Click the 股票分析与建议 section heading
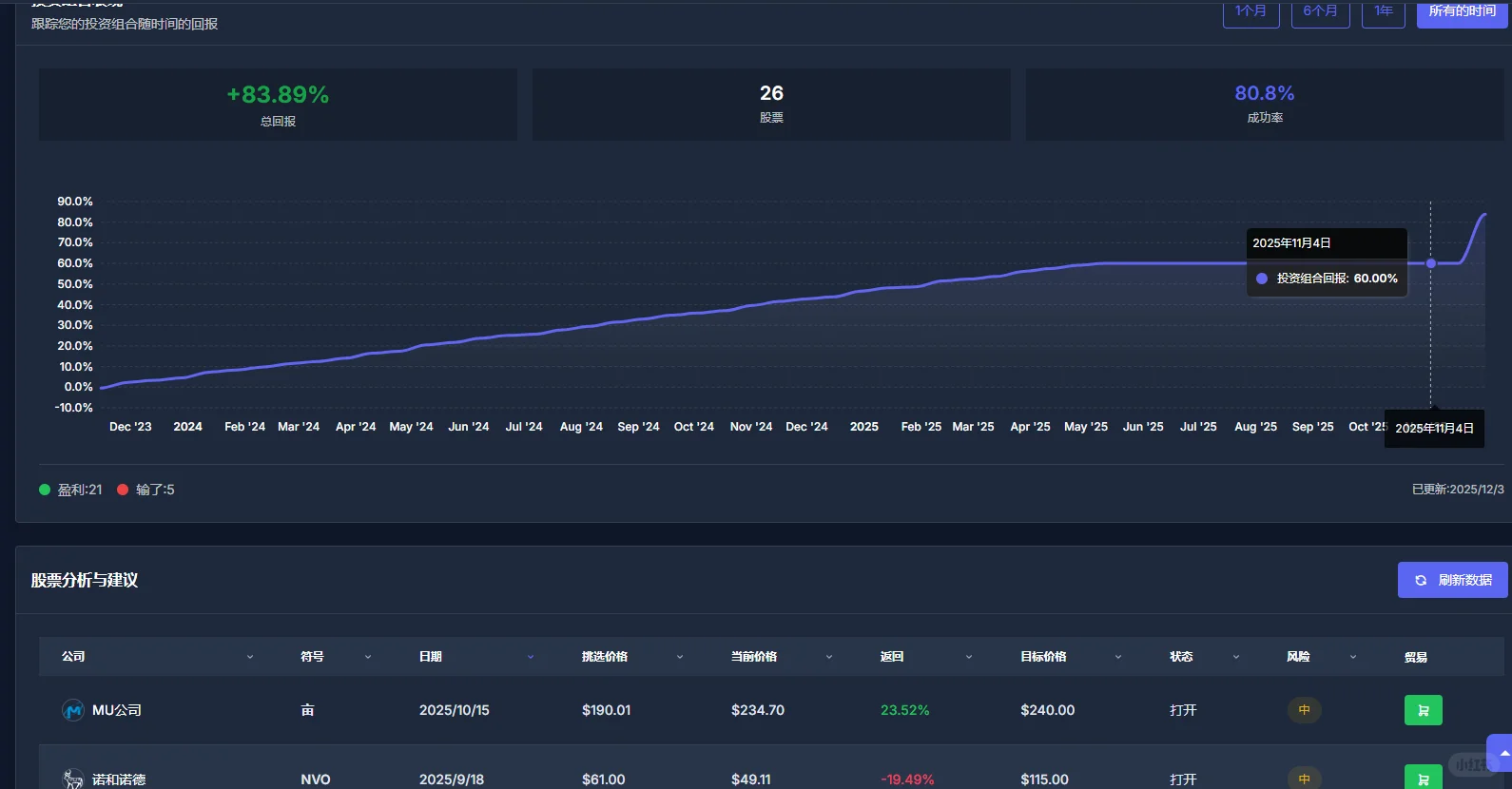This screenshot has width=1512, height=789. [85, 580]
